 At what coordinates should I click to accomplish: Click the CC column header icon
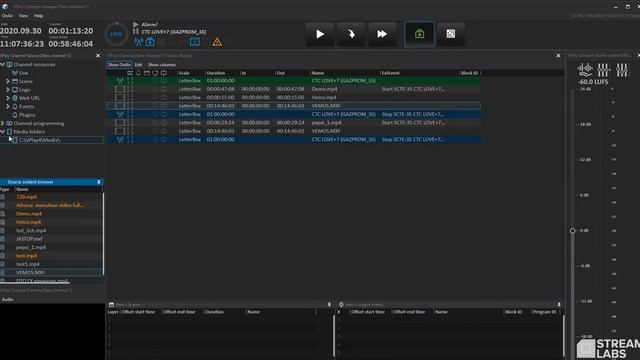click(130, 73)
